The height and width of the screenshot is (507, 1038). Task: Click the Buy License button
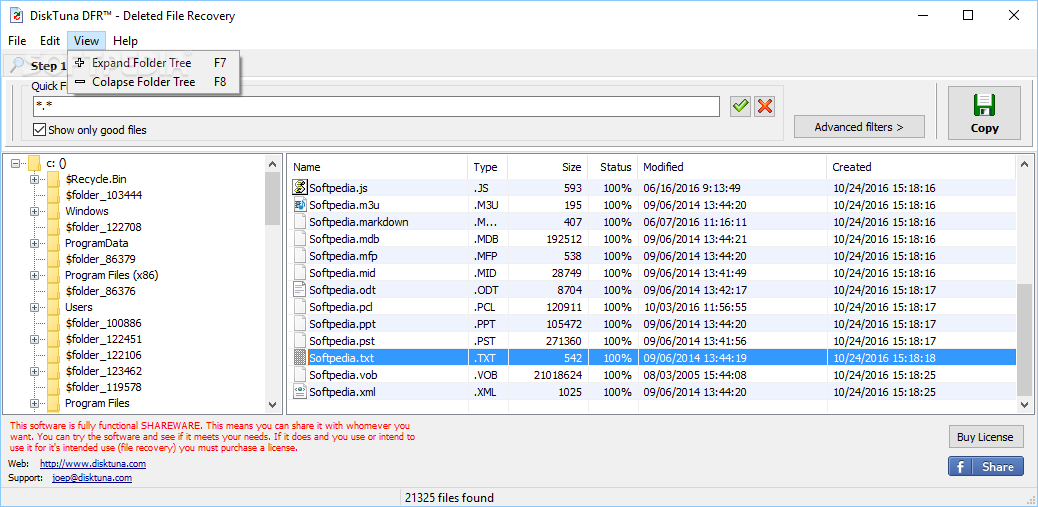click(985, 437)
